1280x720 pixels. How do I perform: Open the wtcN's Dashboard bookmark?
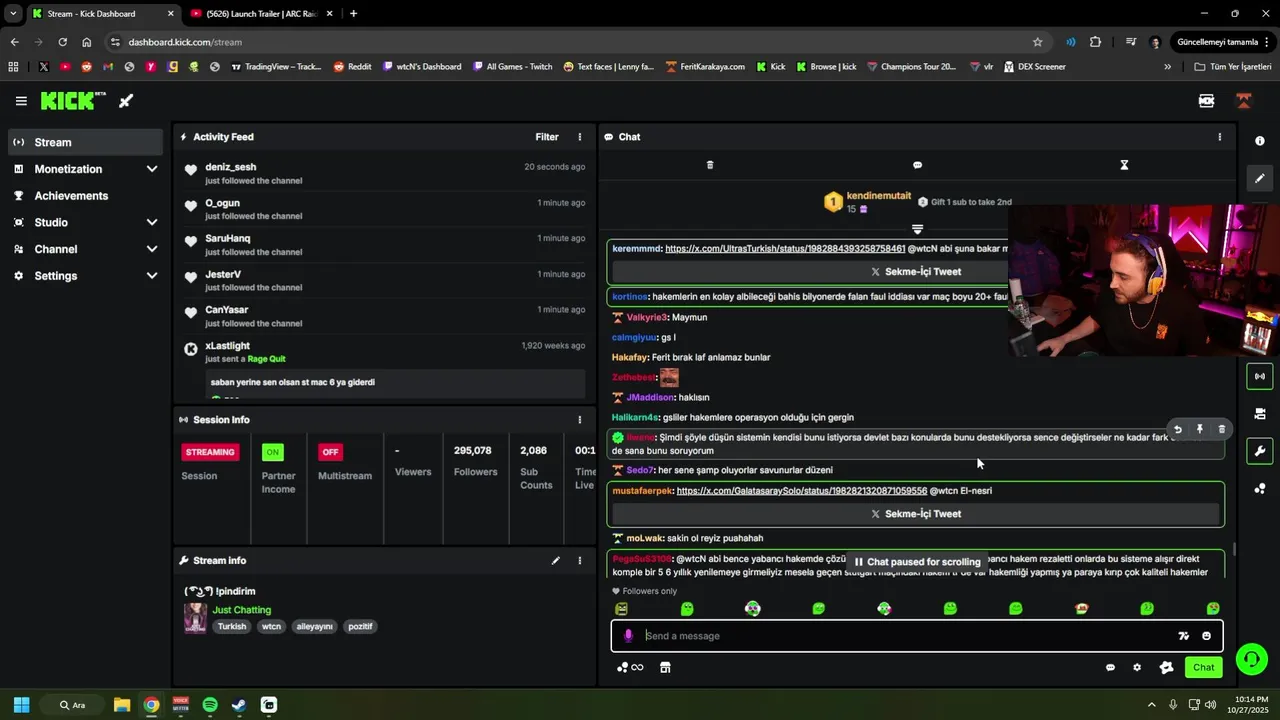pos(421,67)
